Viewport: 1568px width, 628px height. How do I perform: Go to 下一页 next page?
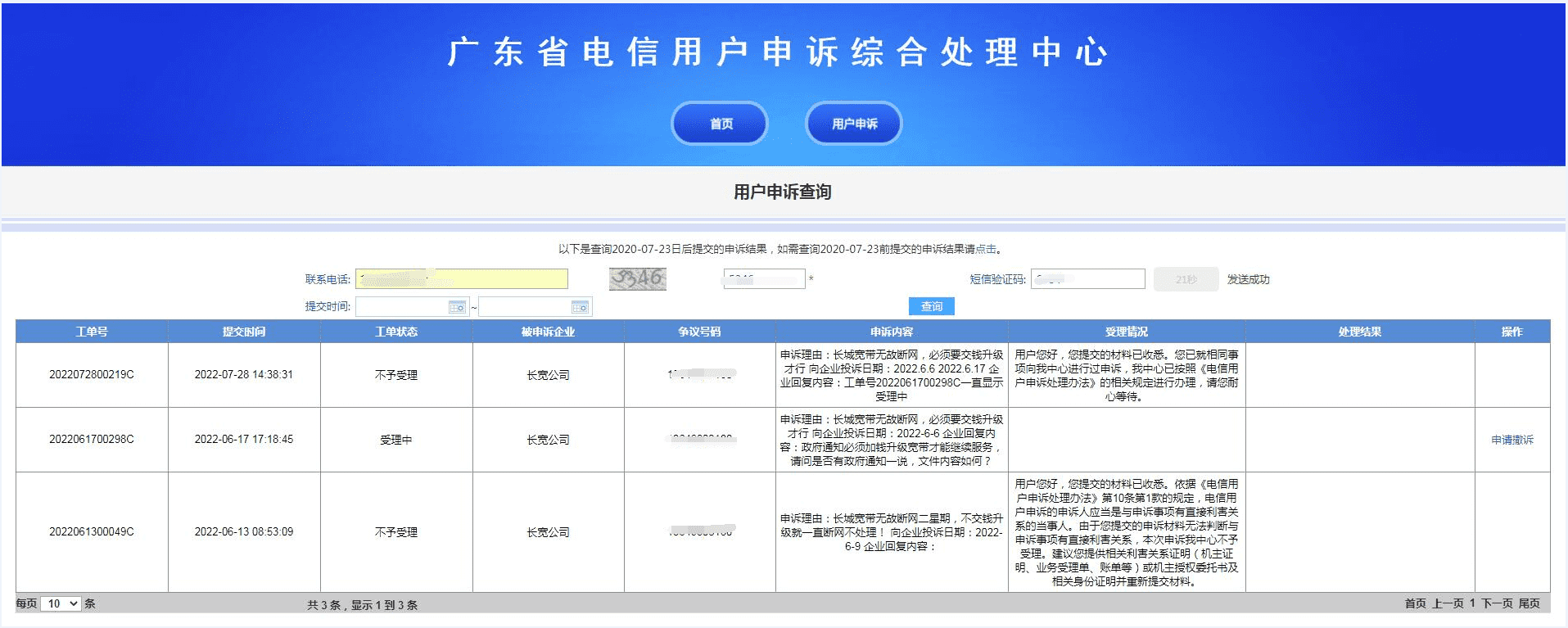(1497, 603)
